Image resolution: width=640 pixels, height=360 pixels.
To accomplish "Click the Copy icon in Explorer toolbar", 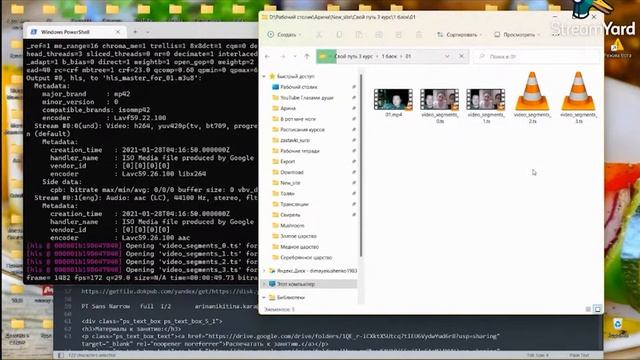I will [x=339, y=35].
